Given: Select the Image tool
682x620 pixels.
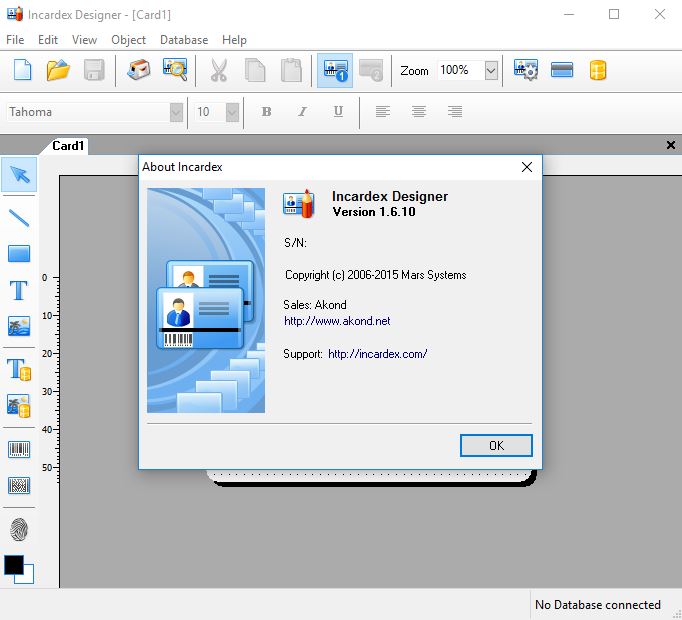Looking at the screenshot, I should click(19, 326).
